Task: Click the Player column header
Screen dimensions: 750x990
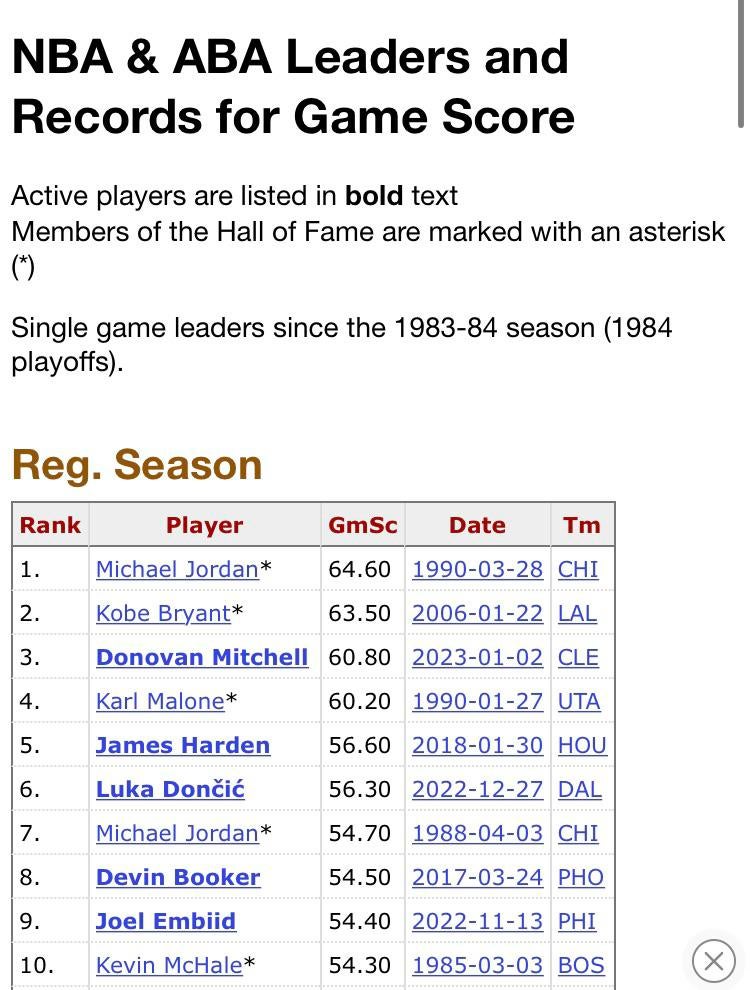Action: click(x=204, y=525)
